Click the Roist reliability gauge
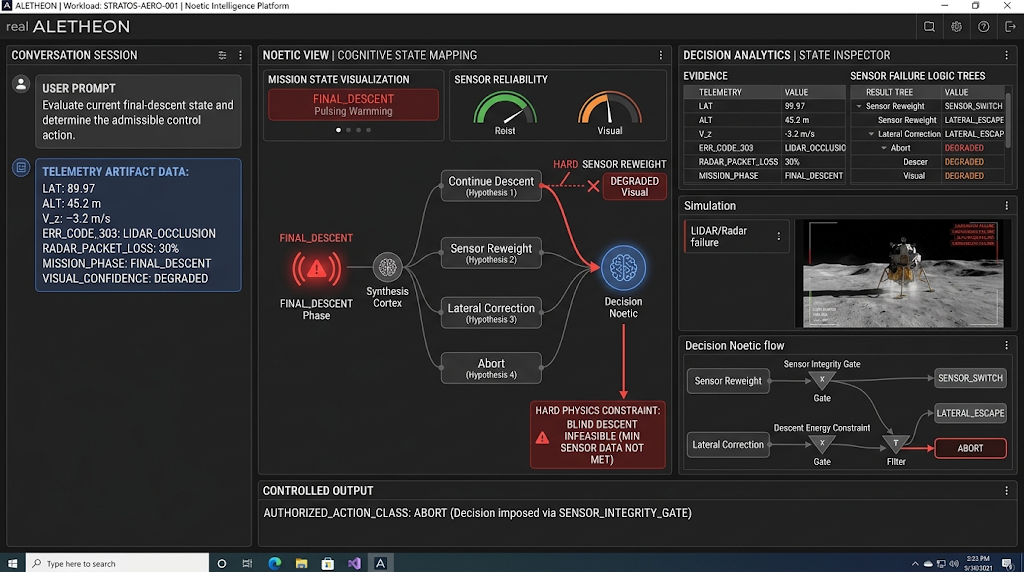 click(505, 108)
